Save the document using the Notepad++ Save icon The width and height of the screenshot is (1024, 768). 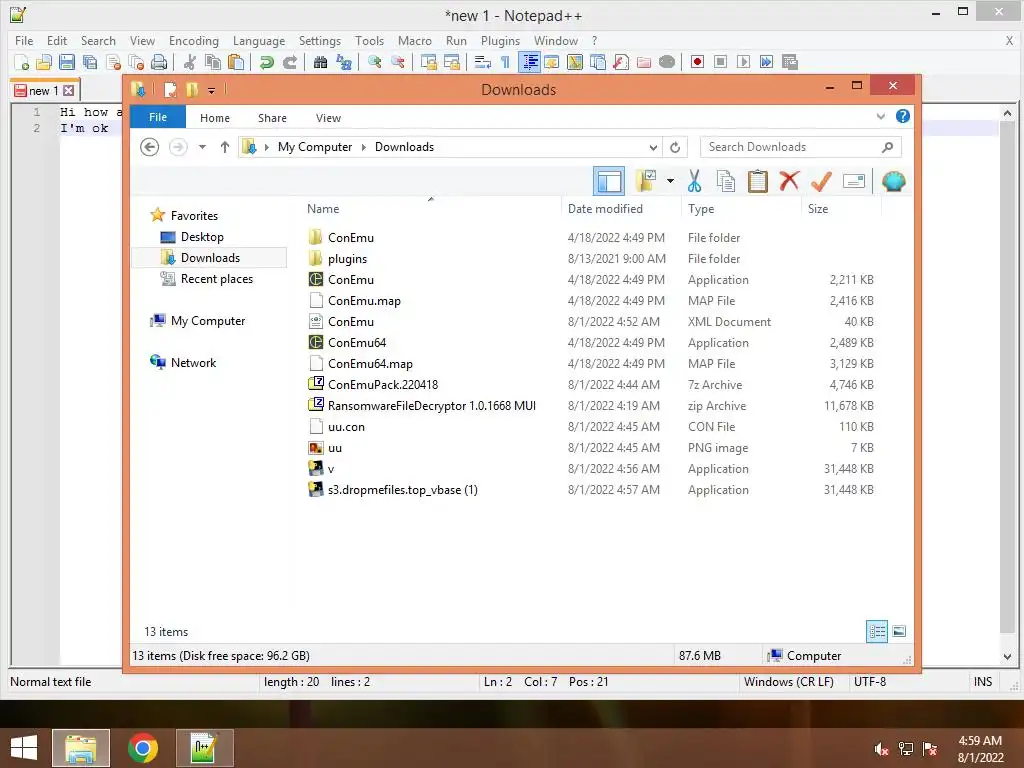point(67,62)
